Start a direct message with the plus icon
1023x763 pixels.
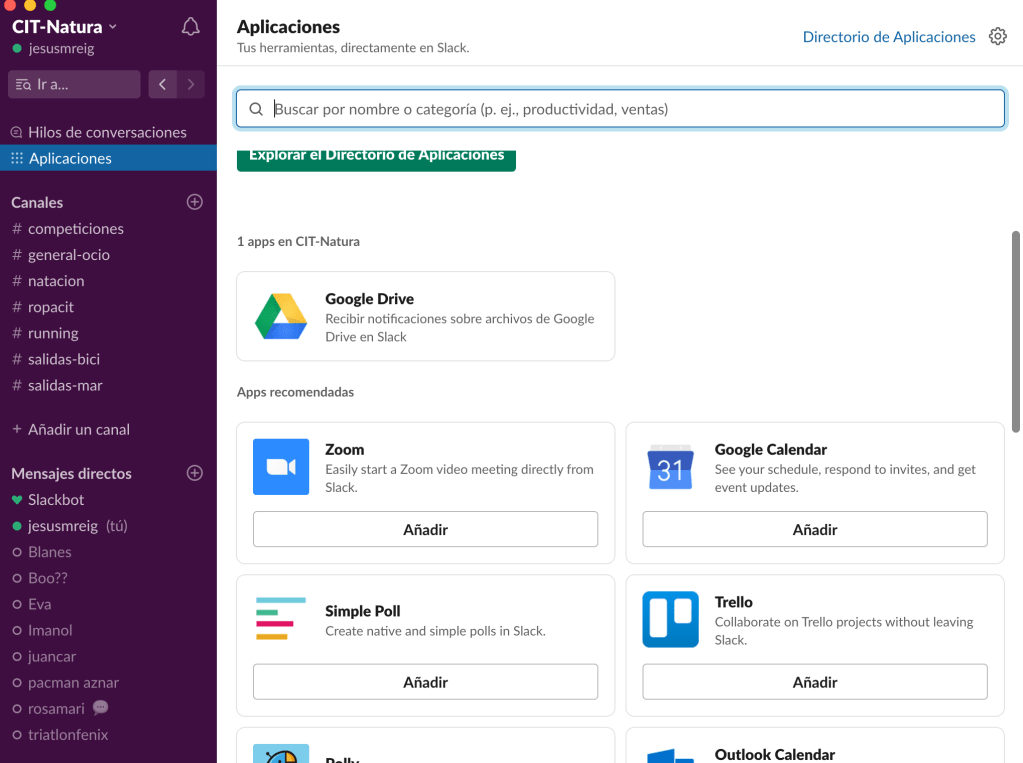pos(195,472)
